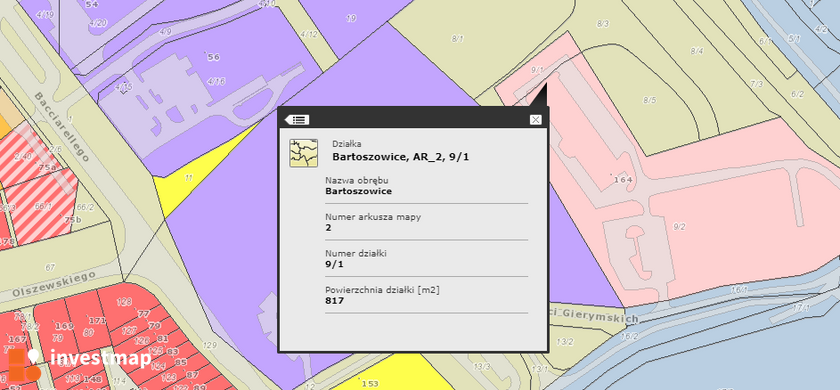This screenshot has height=390, width=840.
Task: Select parcel 9/2 on the map
Action: coord(679,227)
